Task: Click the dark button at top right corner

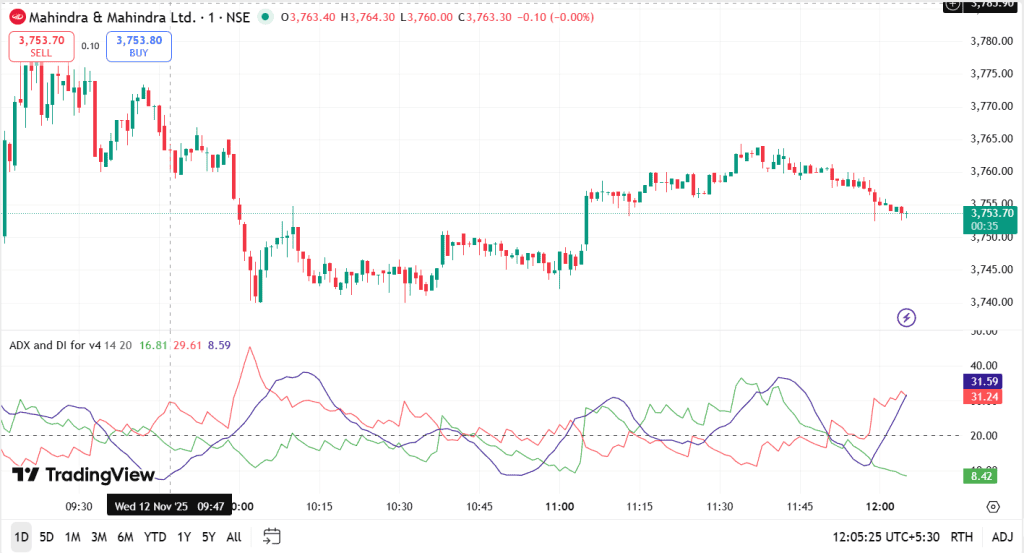Action: click(952, 5)
